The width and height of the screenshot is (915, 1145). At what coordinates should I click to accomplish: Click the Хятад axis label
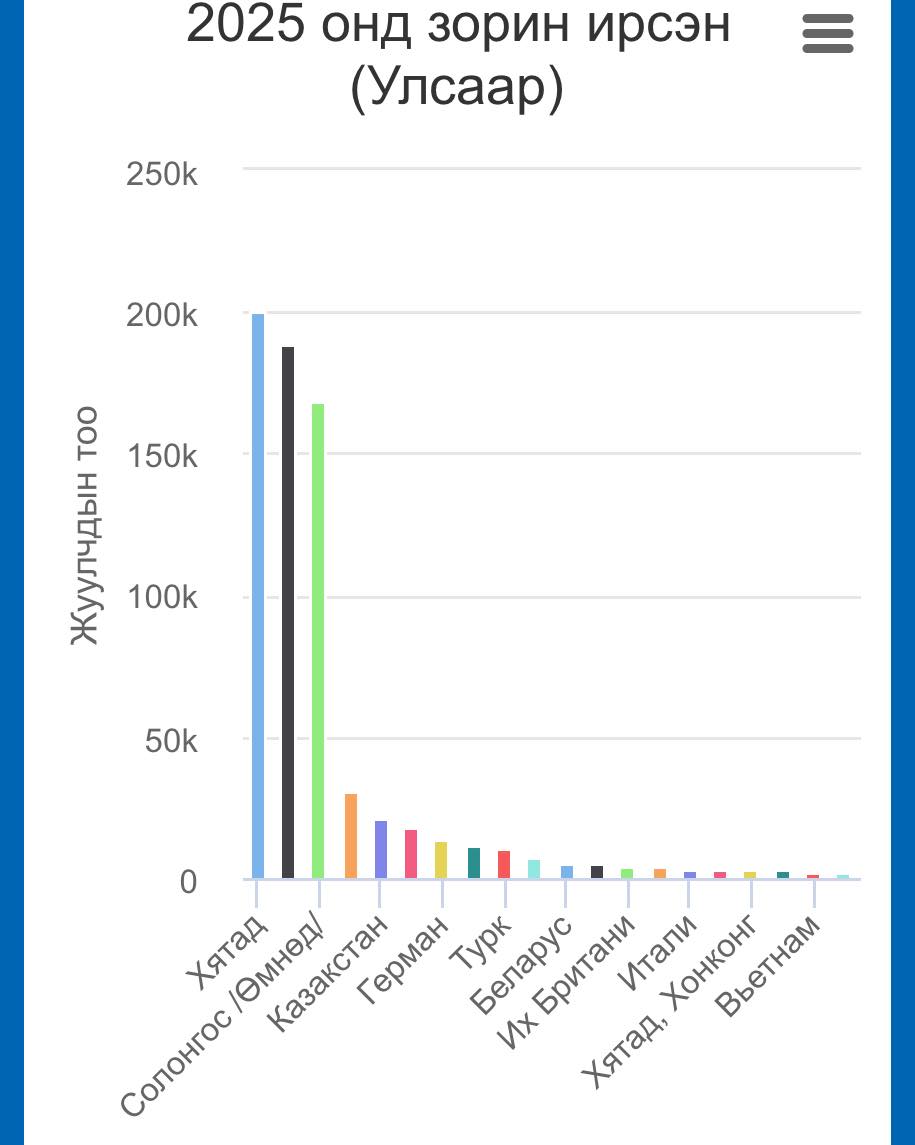228,951
